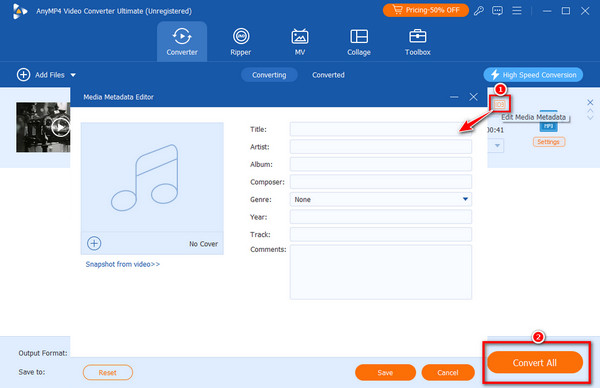
Task: Click the Edit Media Metadata ID3 icon
Action: (500, 104)
